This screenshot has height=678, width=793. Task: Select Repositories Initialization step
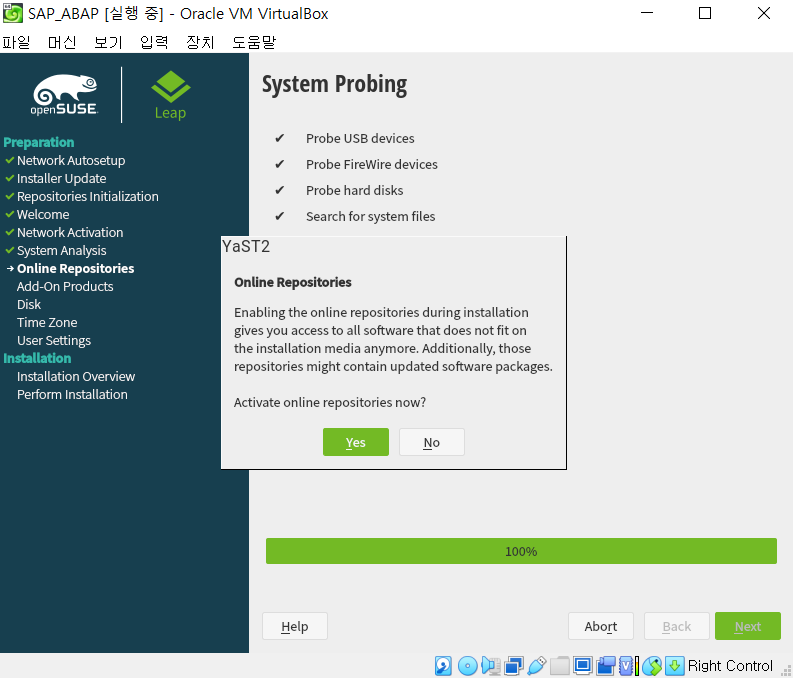tap(87, 196)
